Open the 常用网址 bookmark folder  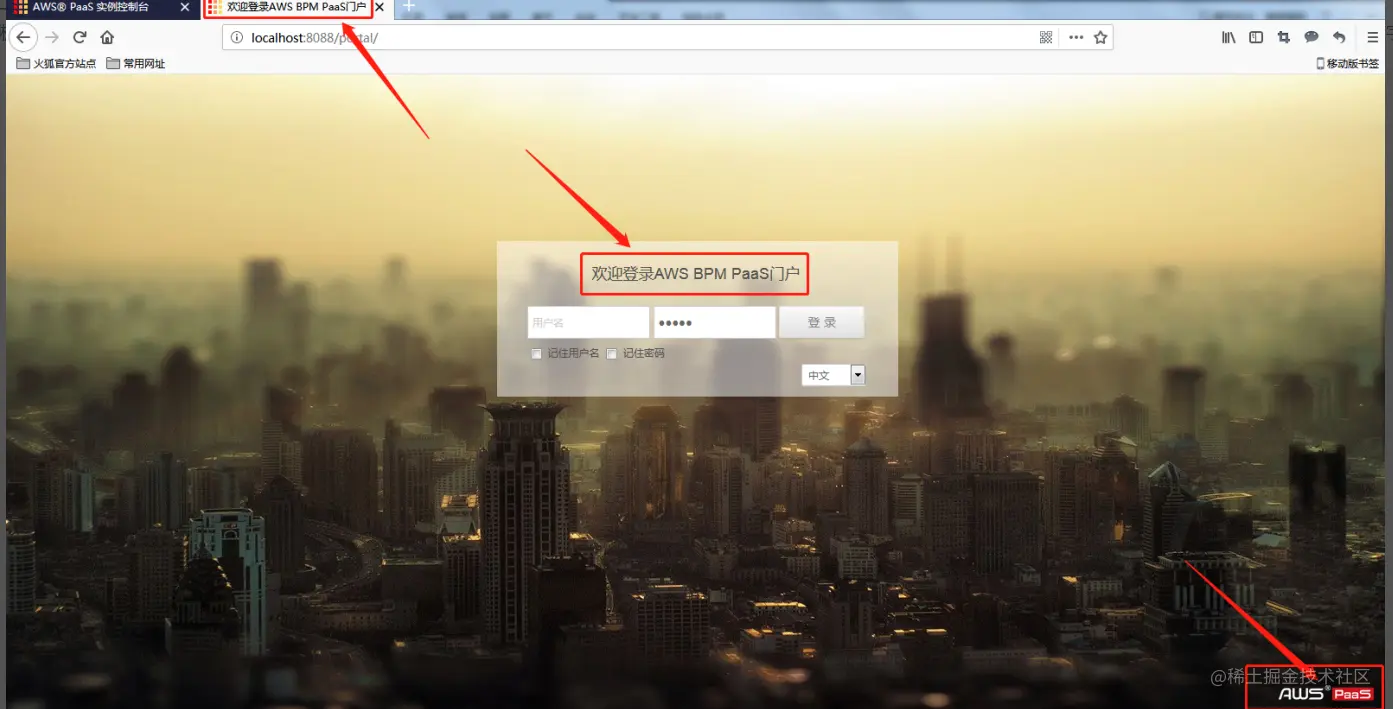[x=136, y=63]
